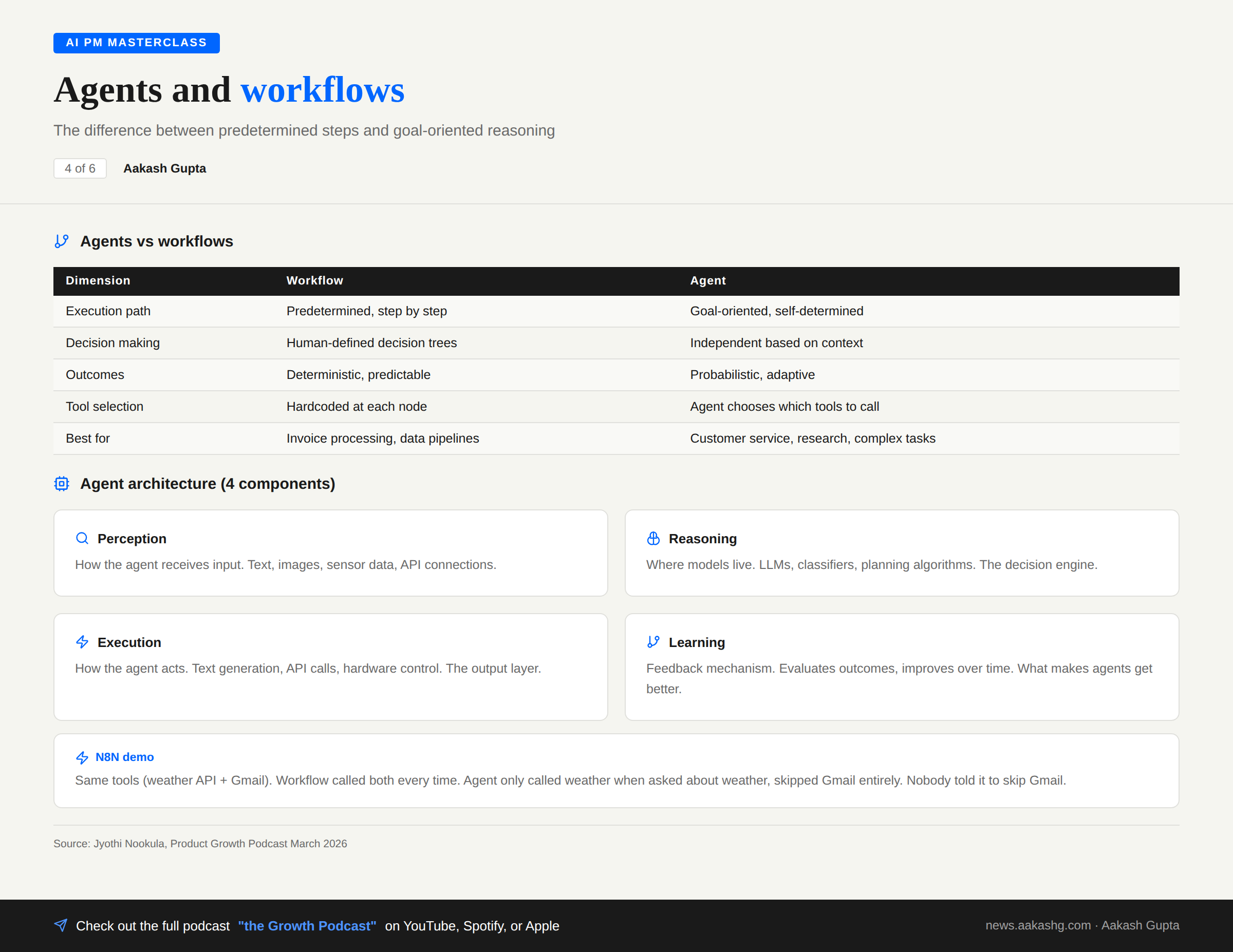The image size is (1233, 952).
Task: Click news.aakashg.com in the footer
Action: tap(1038, 925)
